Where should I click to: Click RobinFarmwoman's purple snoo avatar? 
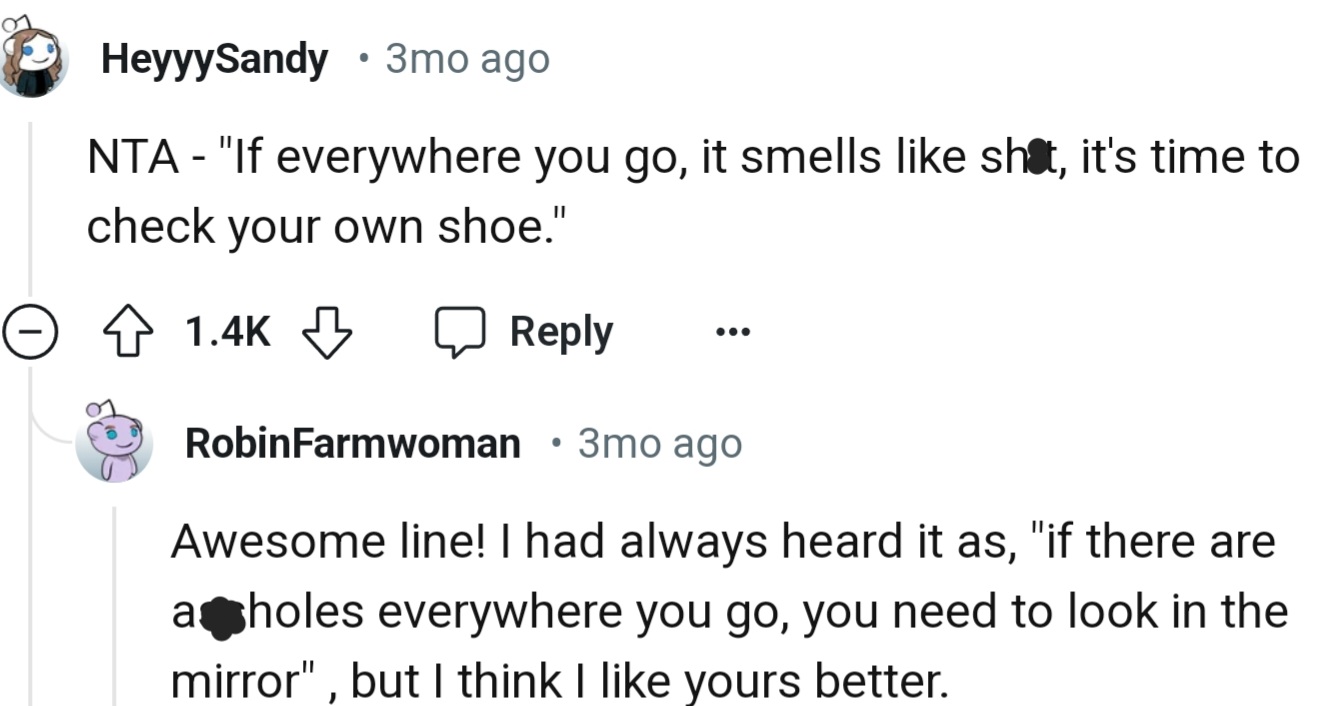(x=114, y=442)
